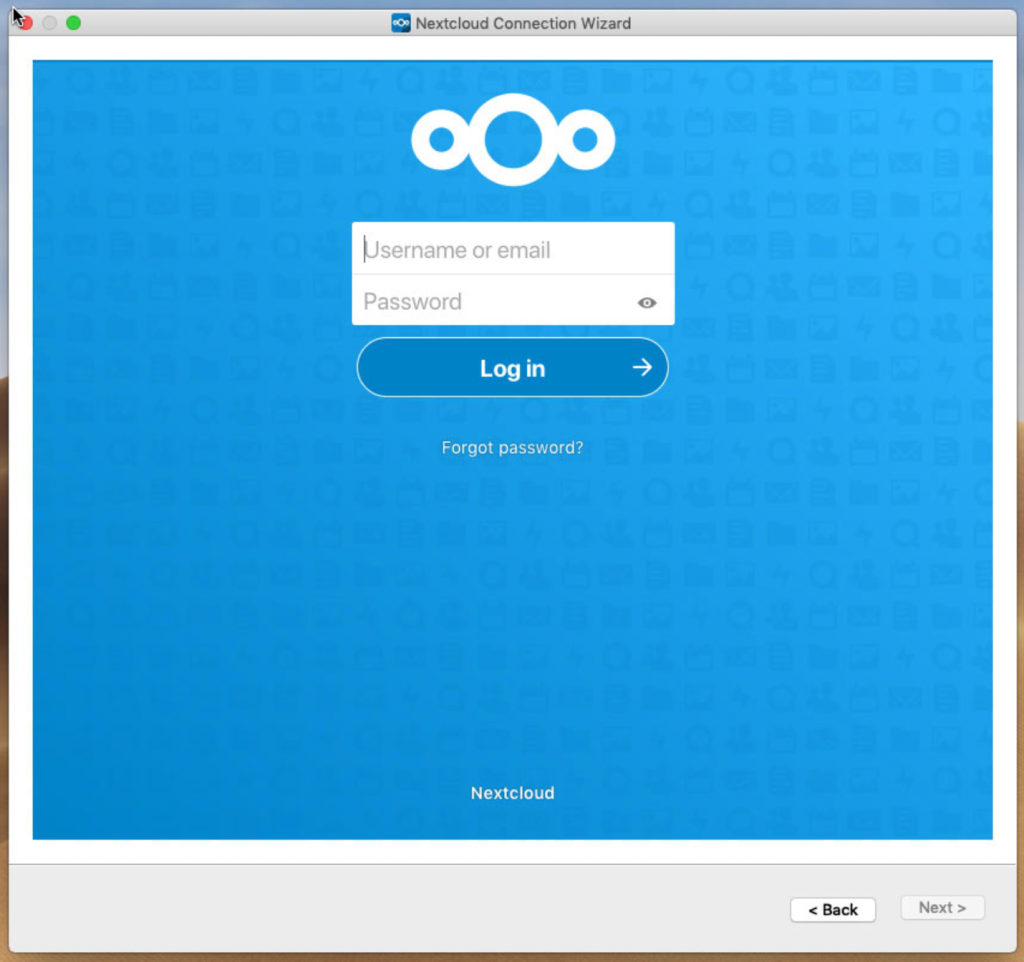Click the right small ring of Nextcloud logo

click(586, 141)
